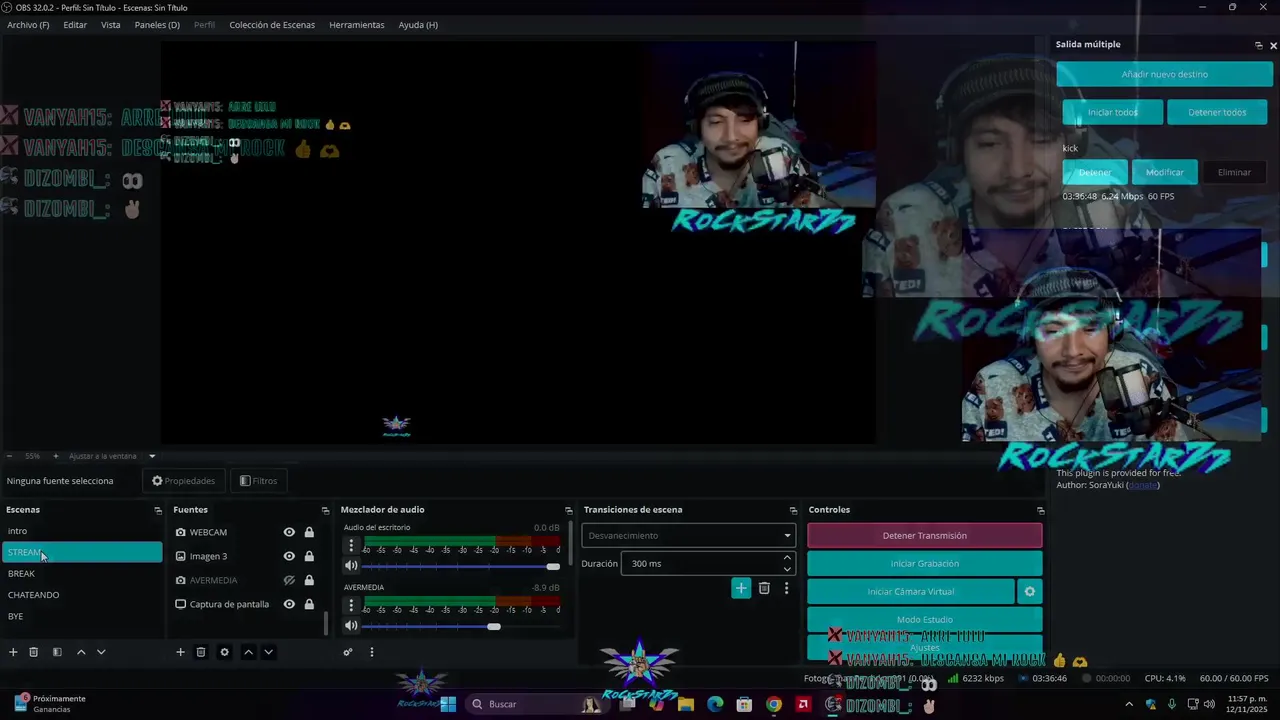Undock the Transiciones de escena panel
Screen dimensions: 1280x720
click(x=793, y=510)
